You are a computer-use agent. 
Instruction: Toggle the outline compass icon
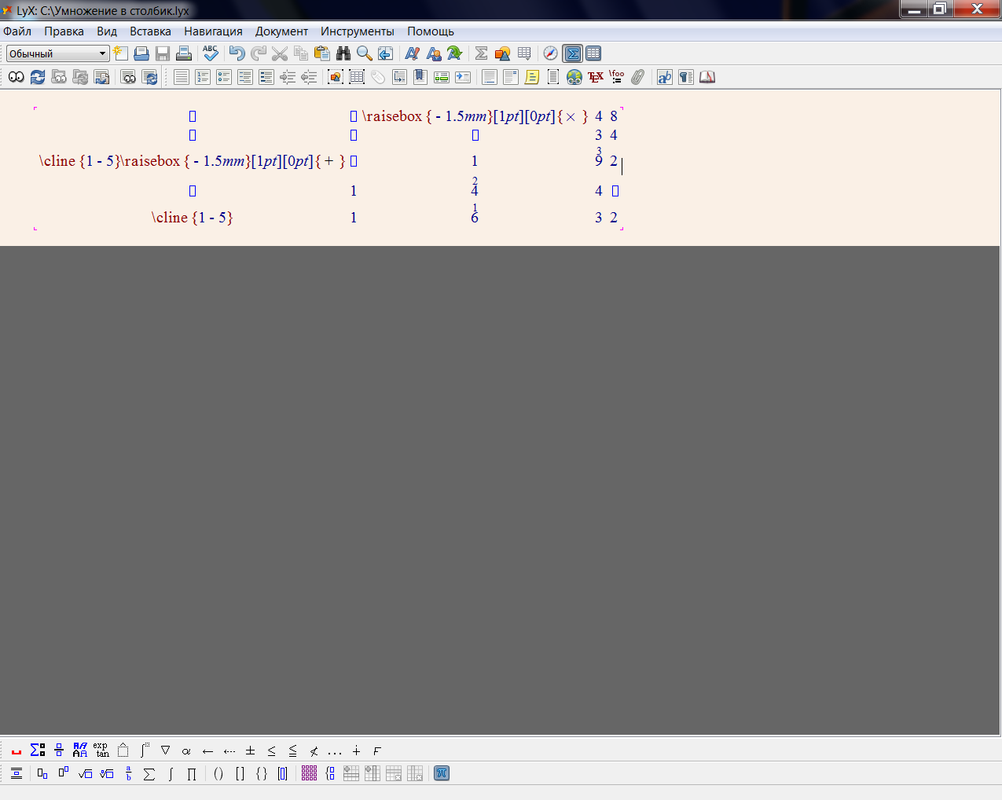550,54
